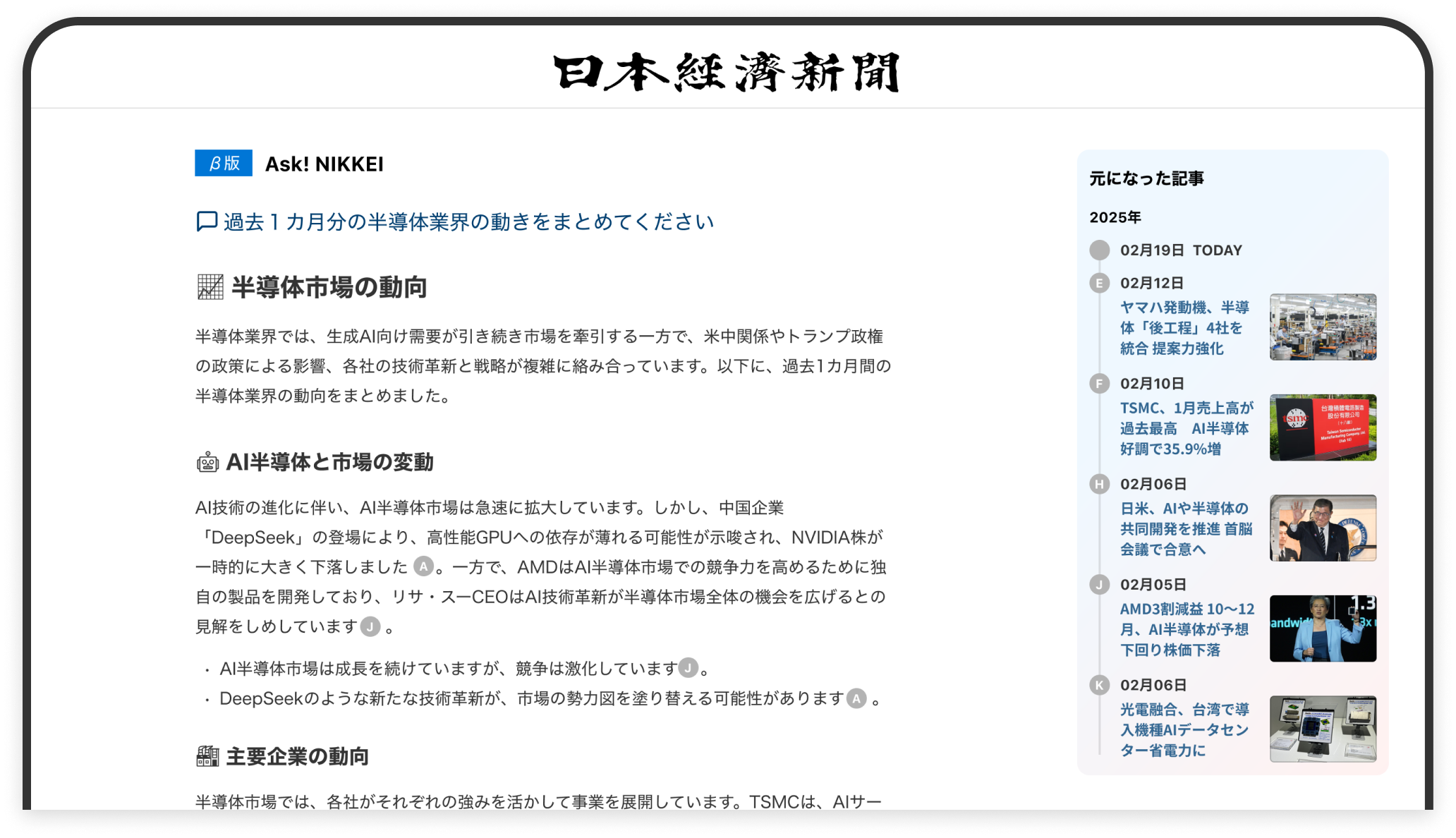The width and height of the screenshot is (1456, 838).
Task: Open the AMD3割減益 article link
Action: tap(1187, 629)
